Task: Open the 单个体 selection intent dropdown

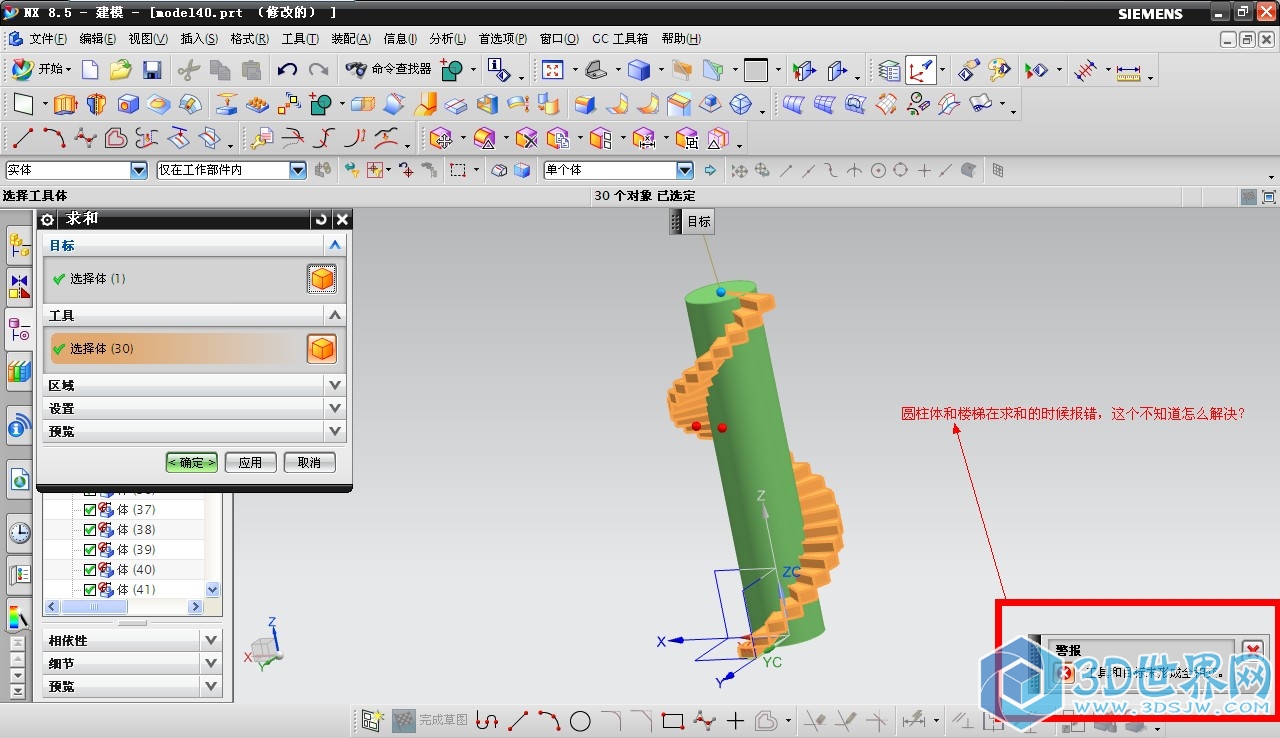Action: 685,171
